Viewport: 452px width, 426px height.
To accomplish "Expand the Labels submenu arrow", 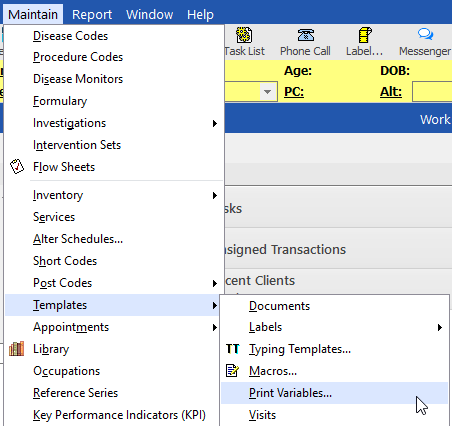I will [x=440, y=327].
